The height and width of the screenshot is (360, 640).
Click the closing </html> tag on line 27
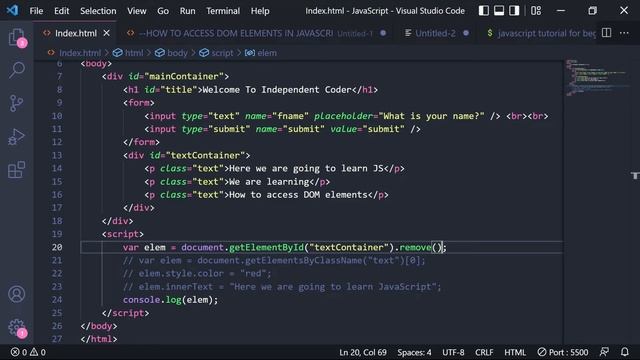tap(99, 339)
